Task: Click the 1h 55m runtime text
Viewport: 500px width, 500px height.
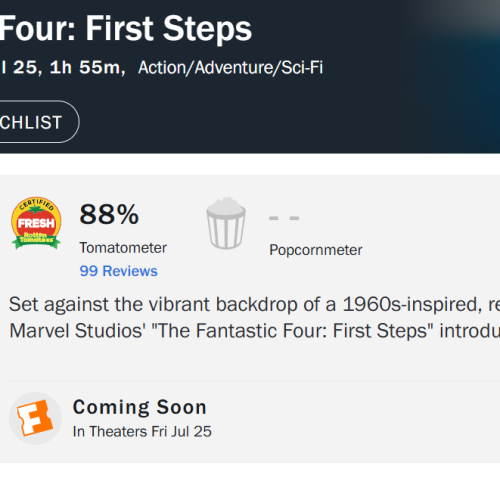Action: (x=87, y=68)
